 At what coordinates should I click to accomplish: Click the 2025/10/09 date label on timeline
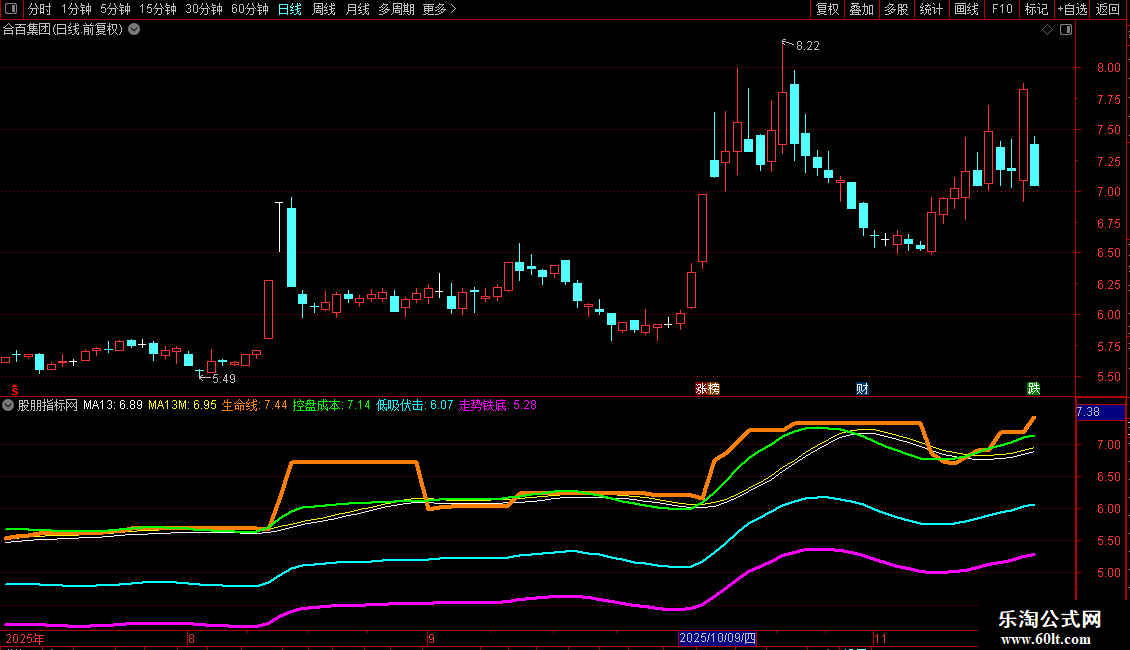coord(718,638)
